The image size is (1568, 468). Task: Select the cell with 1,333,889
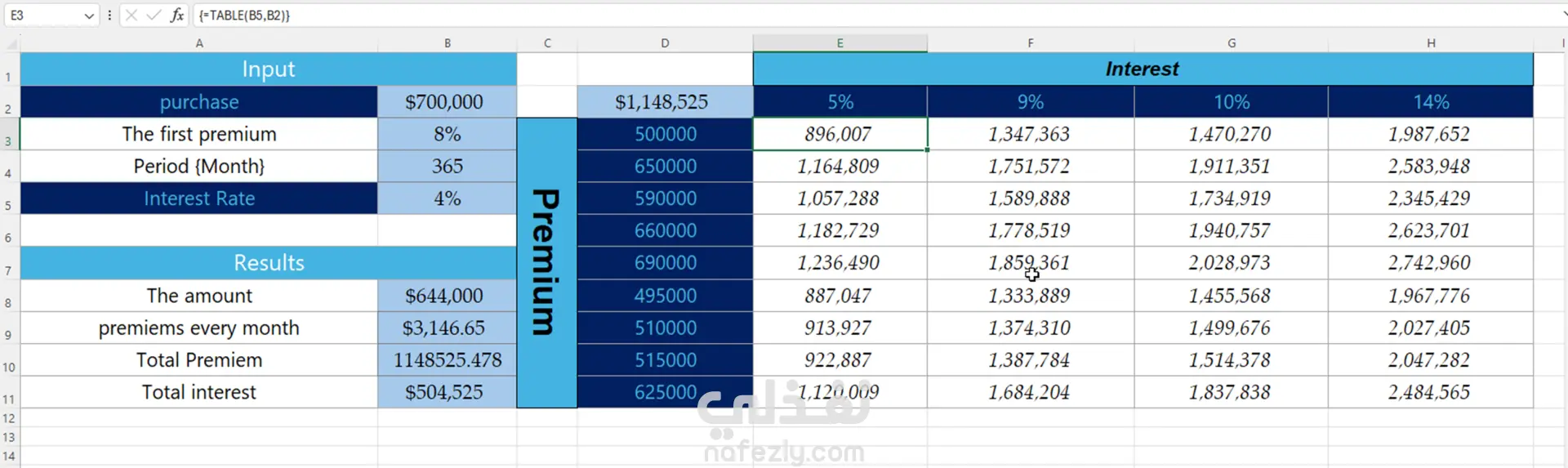click(x=1031, y=296)
